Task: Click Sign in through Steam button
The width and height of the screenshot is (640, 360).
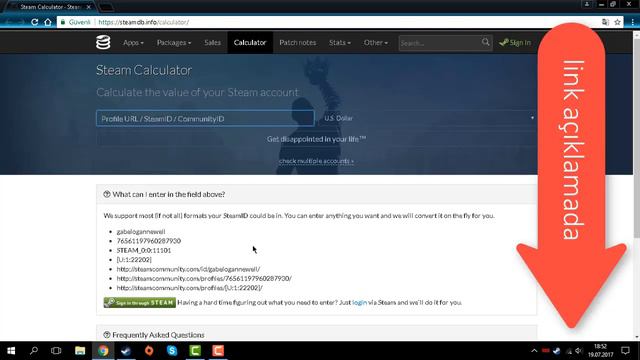Action: click(x=140, y=302)
